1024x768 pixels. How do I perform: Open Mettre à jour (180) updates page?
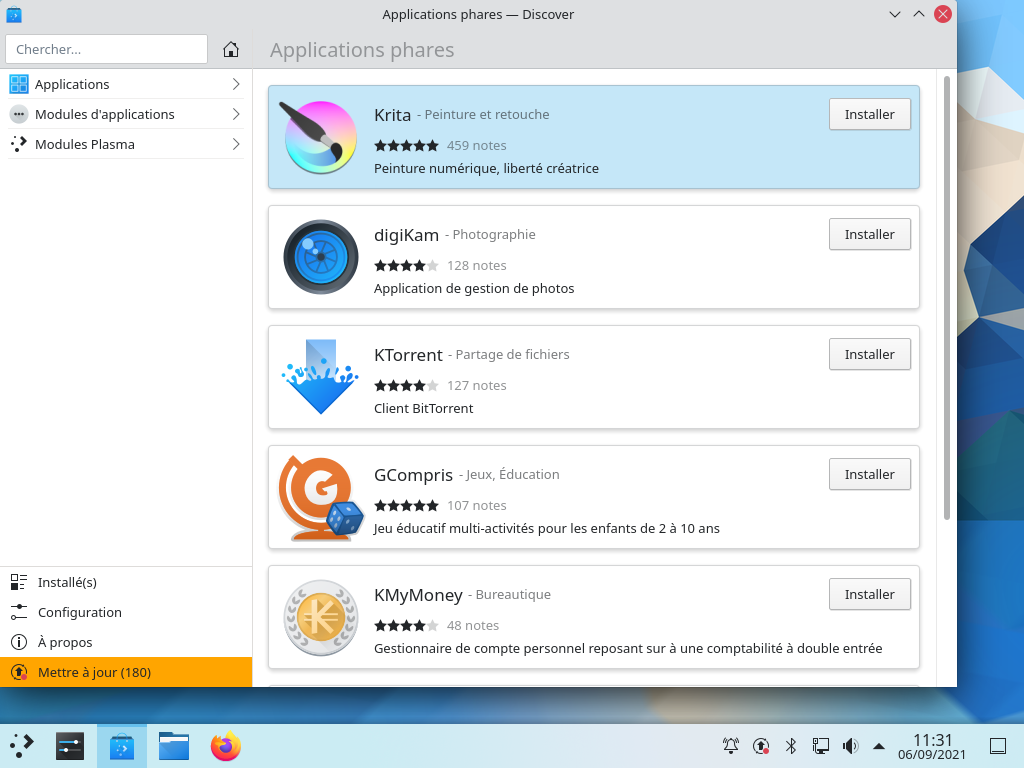pos(126,672)
